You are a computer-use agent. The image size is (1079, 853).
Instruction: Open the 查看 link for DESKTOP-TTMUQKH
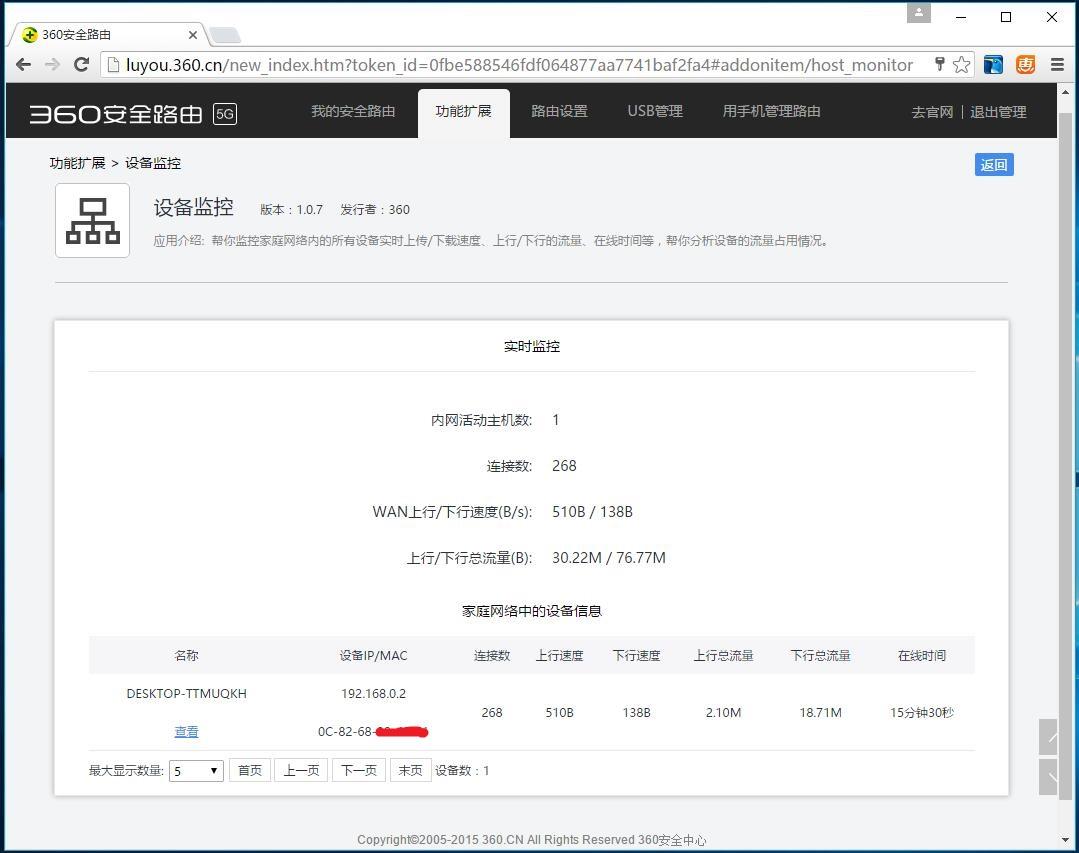[x=186, y=731]
